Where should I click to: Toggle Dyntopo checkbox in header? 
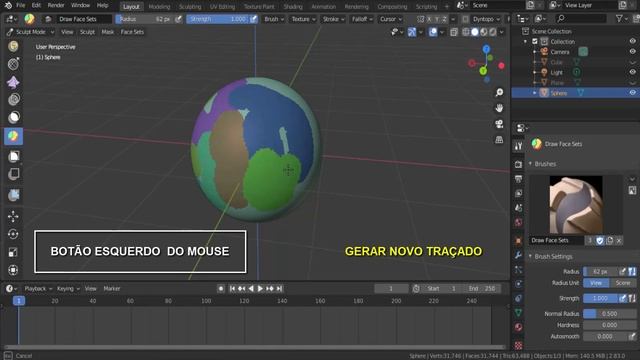(x=465, y=19)
